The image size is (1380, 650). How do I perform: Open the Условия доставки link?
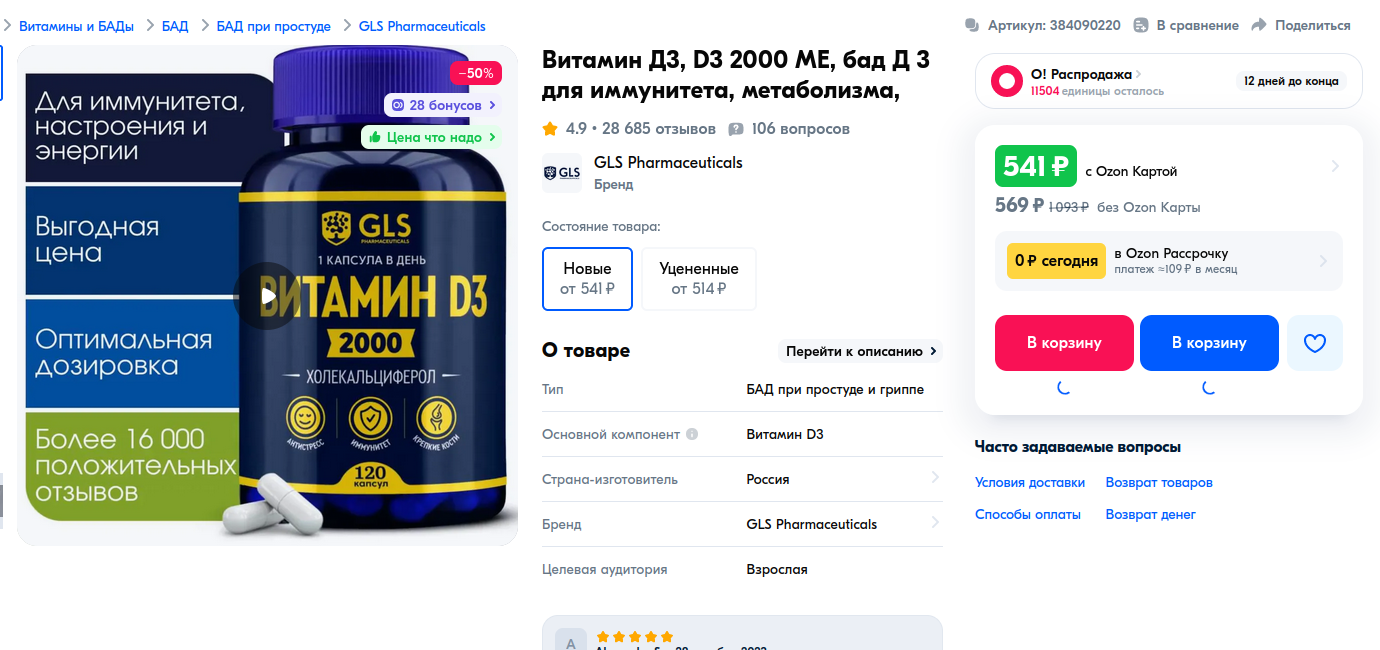point(1030,482)
